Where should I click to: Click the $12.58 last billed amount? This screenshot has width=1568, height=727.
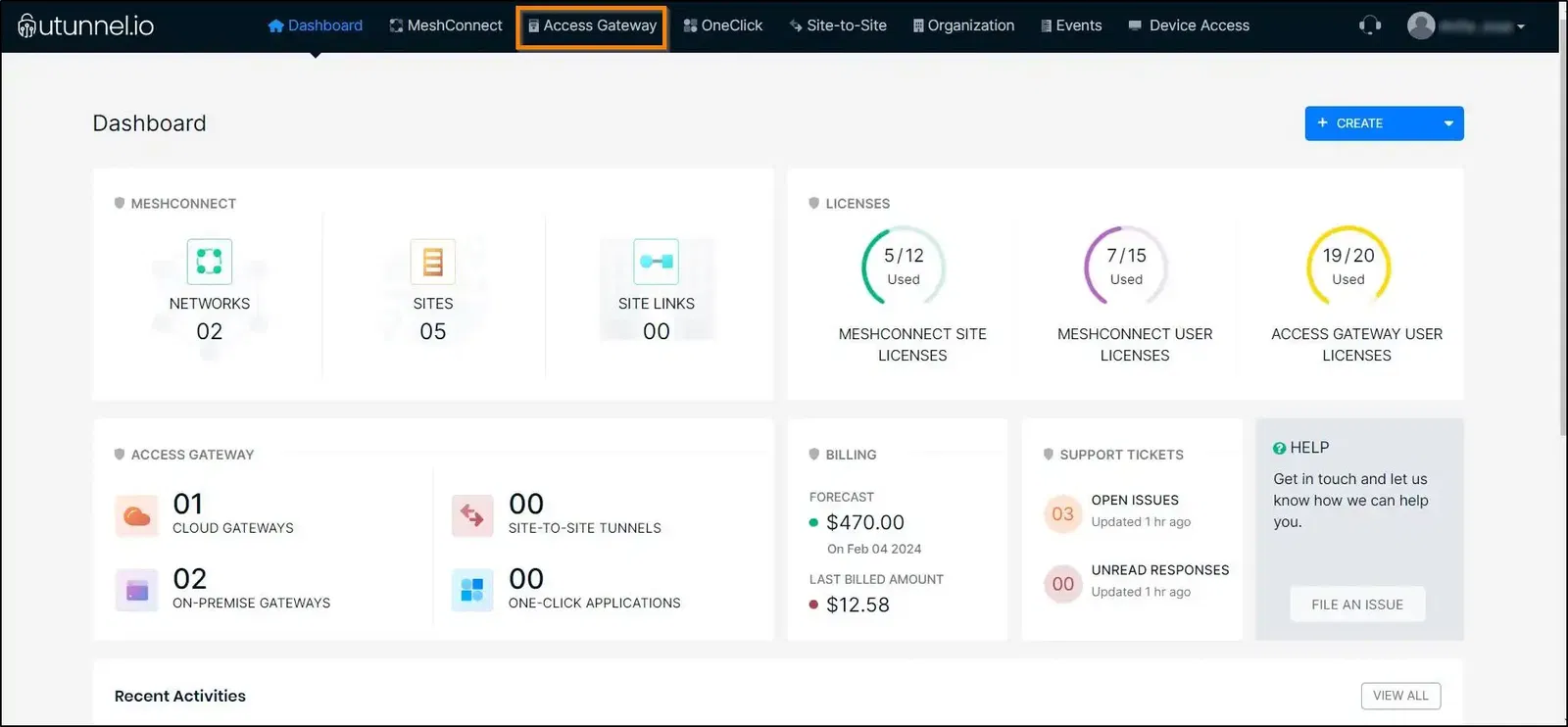point(858,605)
